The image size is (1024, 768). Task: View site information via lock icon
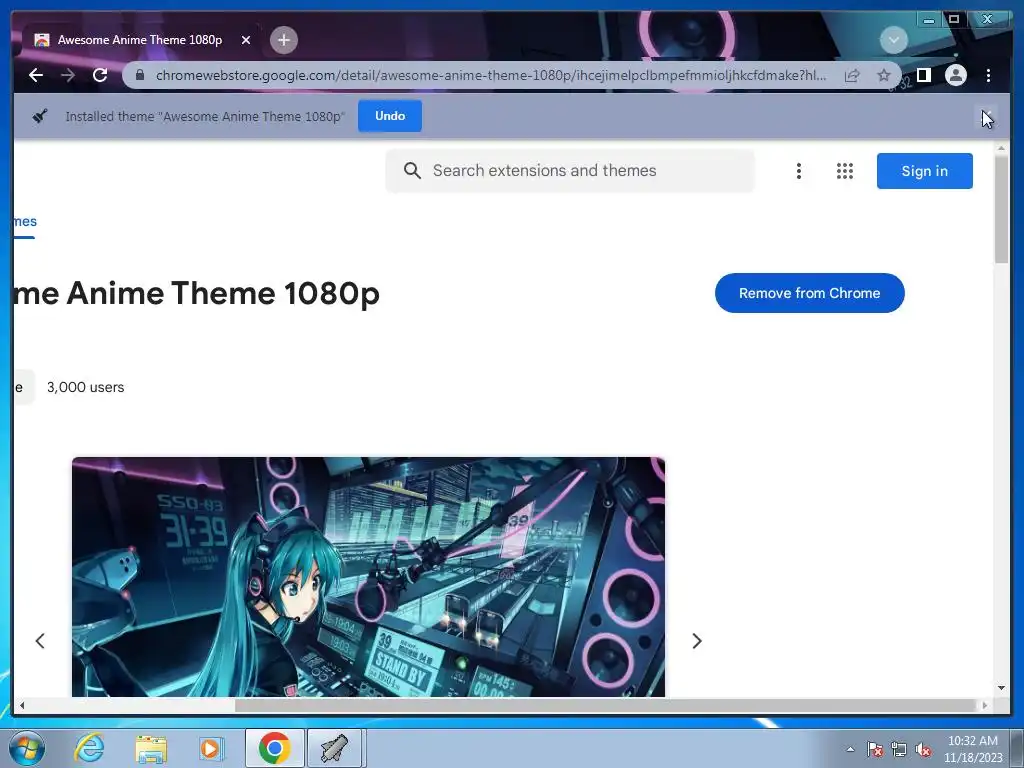[x=140, y=75]
